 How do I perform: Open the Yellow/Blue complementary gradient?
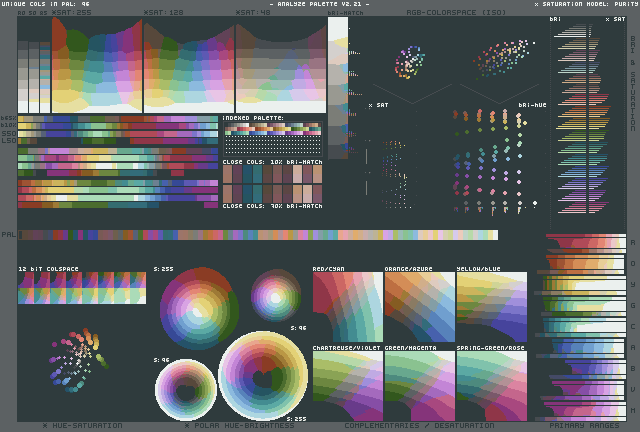491,307
